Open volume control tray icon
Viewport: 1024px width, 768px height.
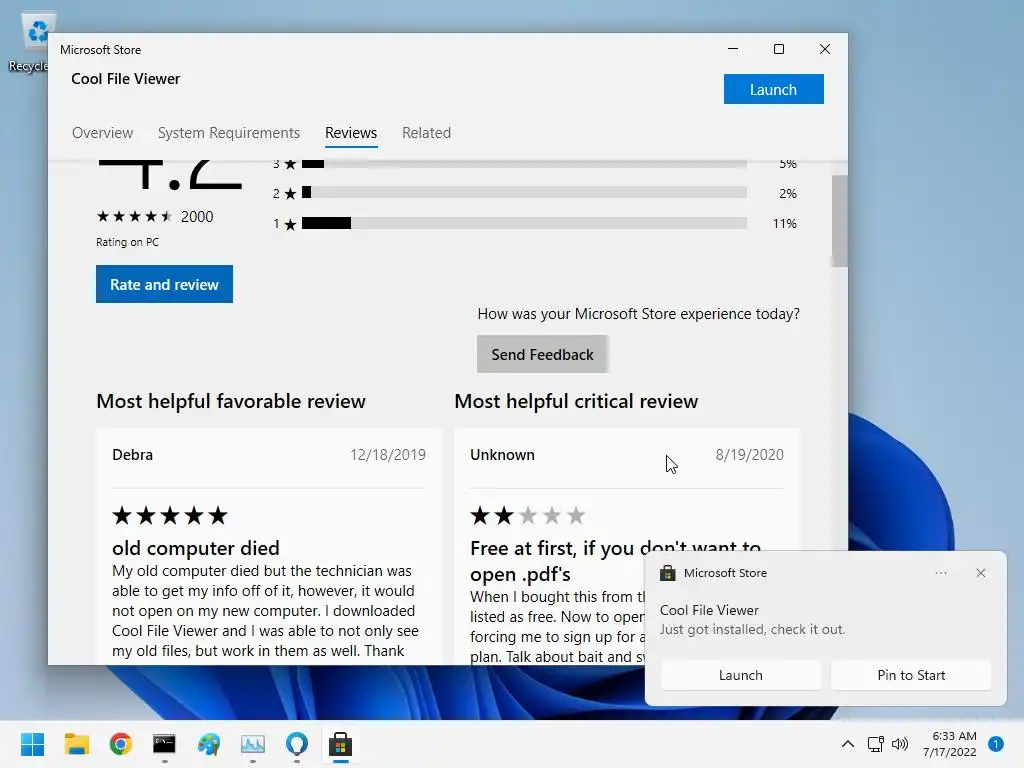pos(900,744)
